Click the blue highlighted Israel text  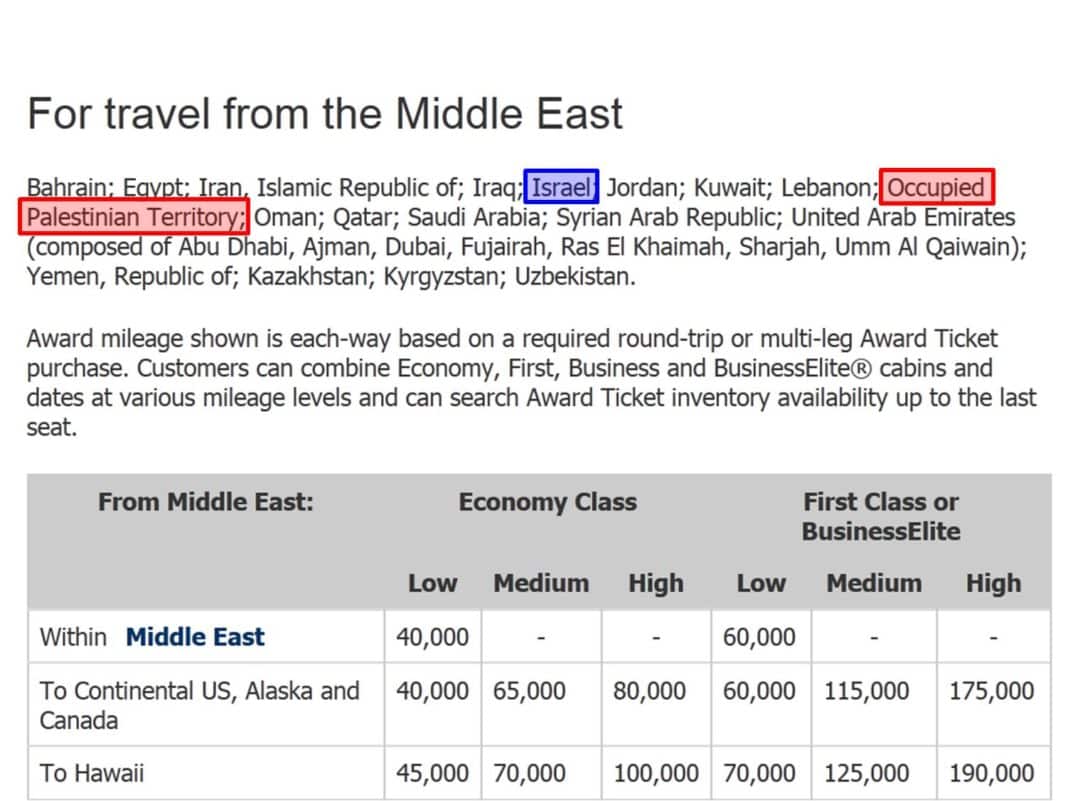tap(561, 187)
